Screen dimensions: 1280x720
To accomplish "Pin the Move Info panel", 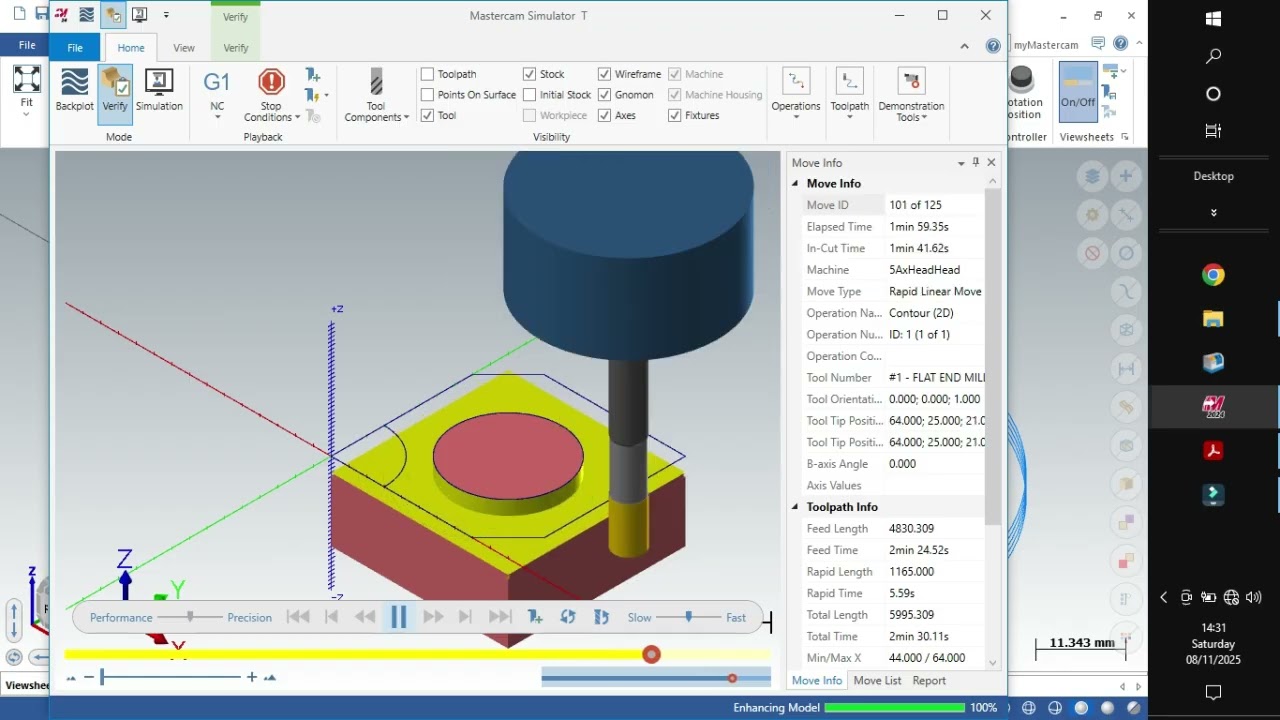I will (976, 163).
